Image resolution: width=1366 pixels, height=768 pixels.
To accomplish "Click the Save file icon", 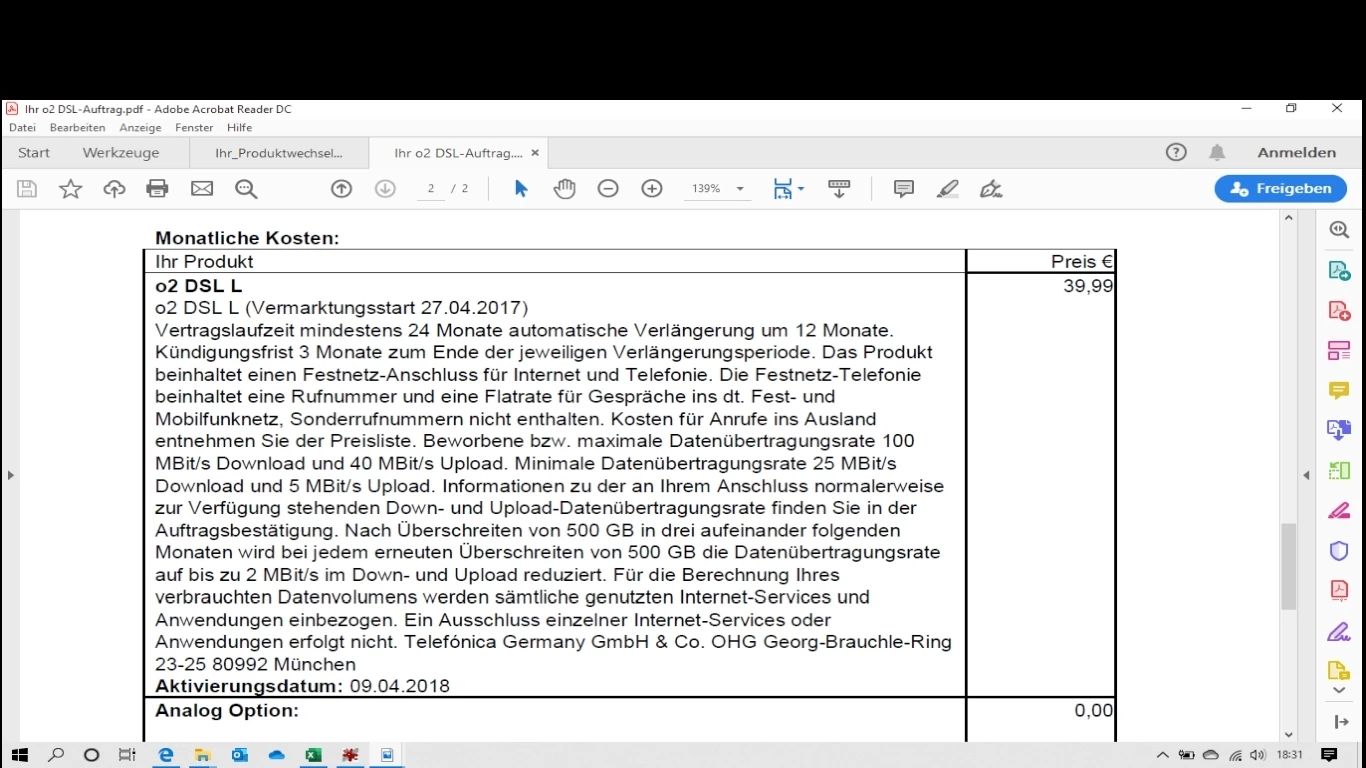I will 27,188.
